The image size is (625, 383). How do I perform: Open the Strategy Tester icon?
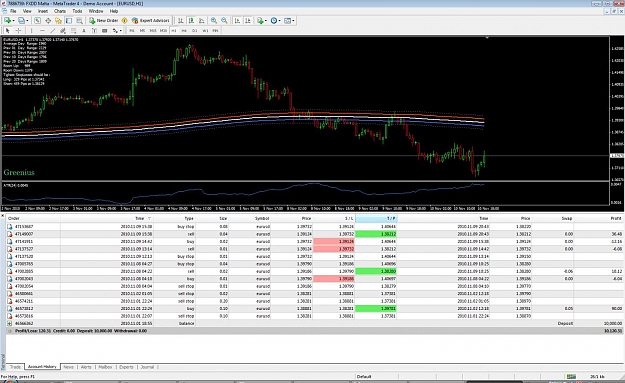79,20
